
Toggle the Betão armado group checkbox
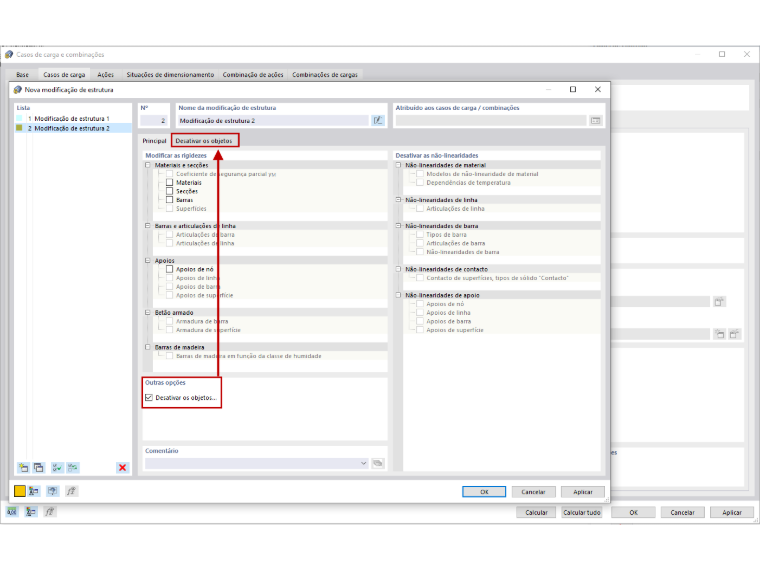(148, 313)
